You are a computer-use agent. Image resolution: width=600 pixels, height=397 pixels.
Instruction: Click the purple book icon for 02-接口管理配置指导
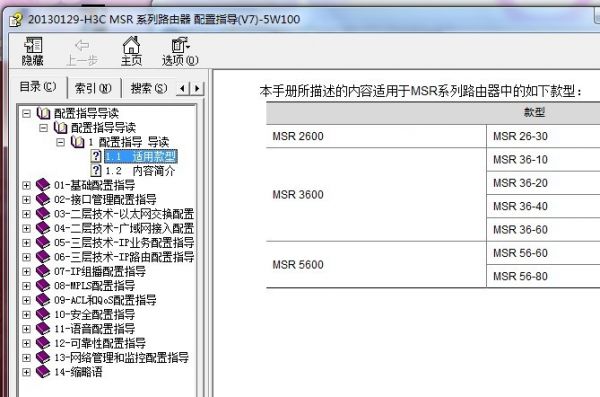[x=43, y=199]
